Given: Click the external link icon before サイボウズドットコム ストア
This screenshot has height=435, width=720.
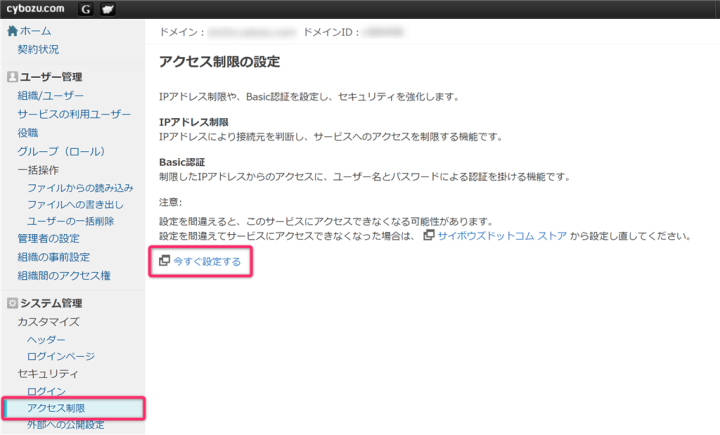Looking at the screenshot, I should (x=428, y=236).
